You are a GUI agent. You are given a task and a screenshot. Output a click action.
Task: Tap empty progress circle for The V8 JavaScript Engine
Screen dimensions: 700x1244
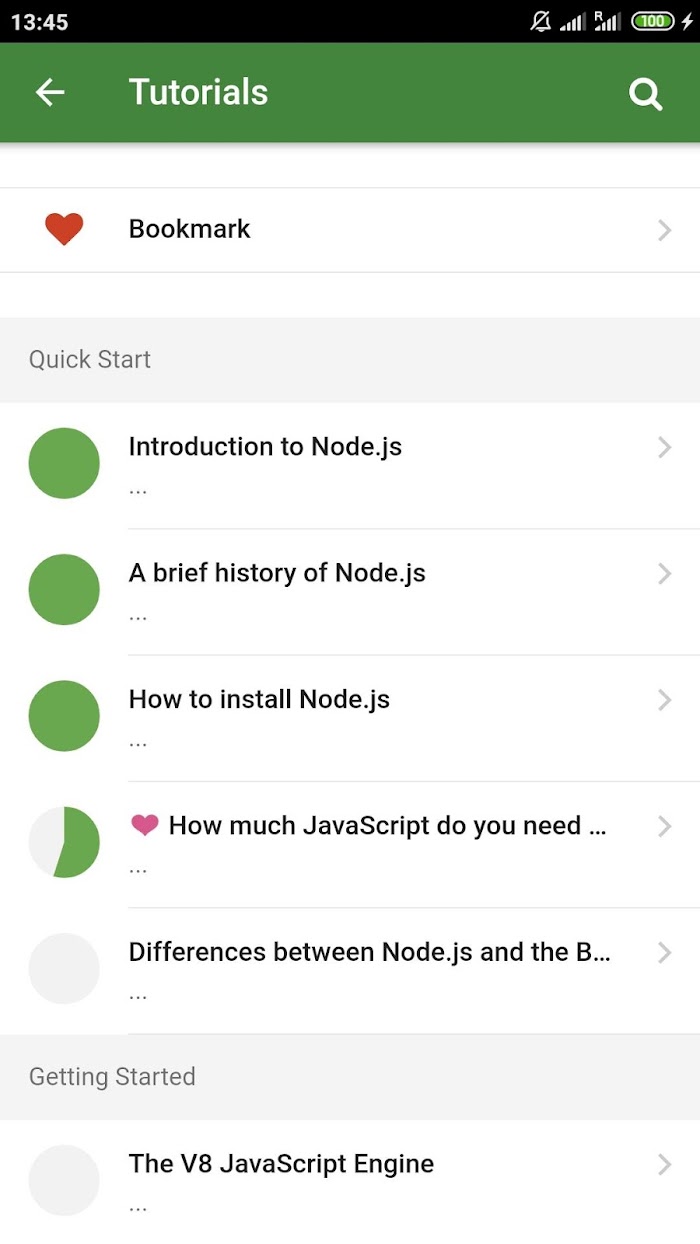click(x=64, y=1180)
